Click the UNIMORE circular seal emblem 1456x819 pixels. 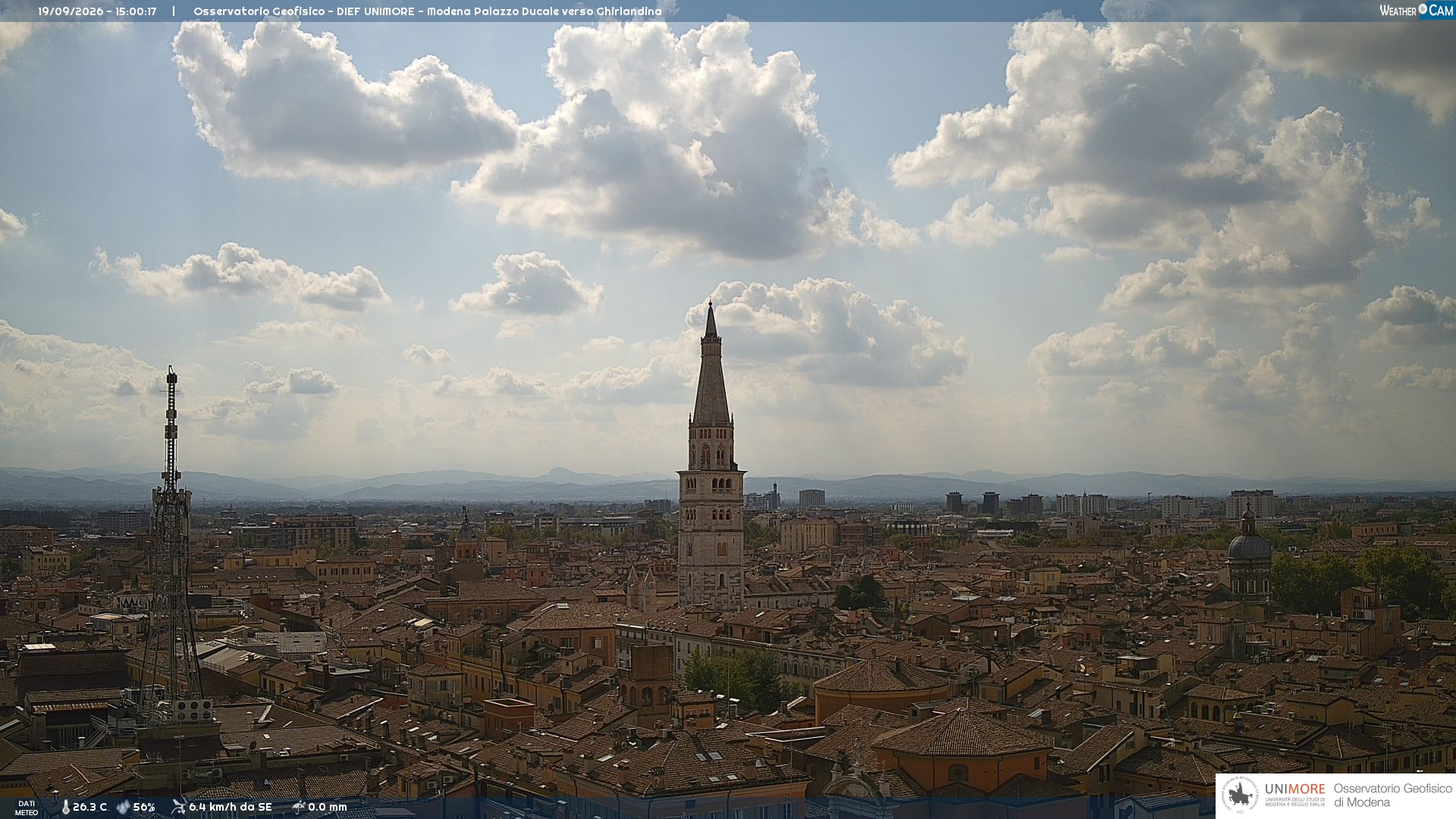[x=1239, y=795]
